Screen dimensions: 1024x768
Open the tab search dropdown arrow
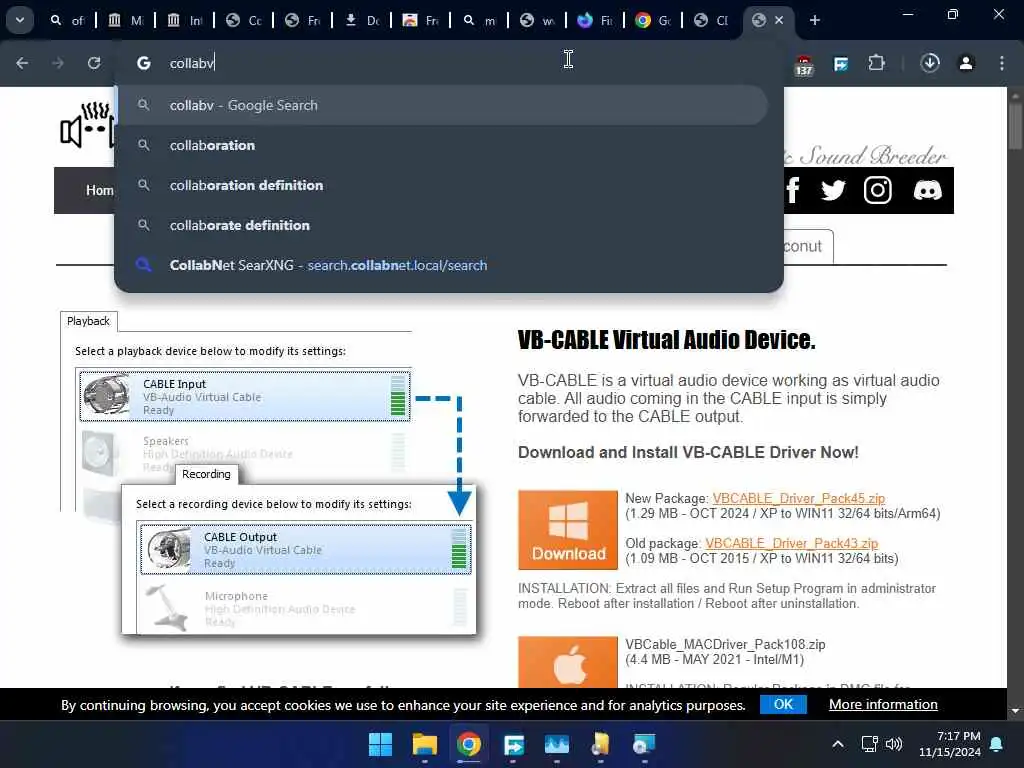20,20
